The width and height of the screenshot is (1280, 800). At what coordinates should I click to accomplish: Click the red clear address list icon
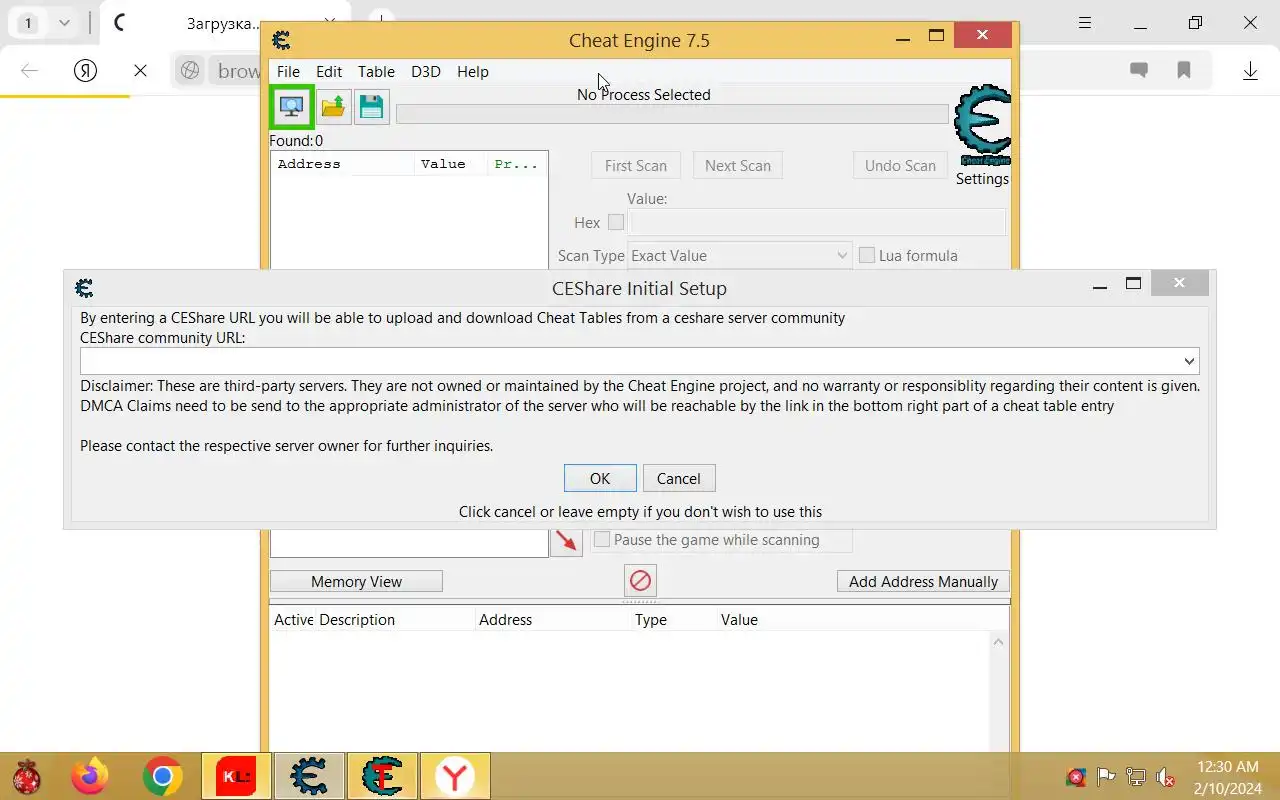point(640,580)
